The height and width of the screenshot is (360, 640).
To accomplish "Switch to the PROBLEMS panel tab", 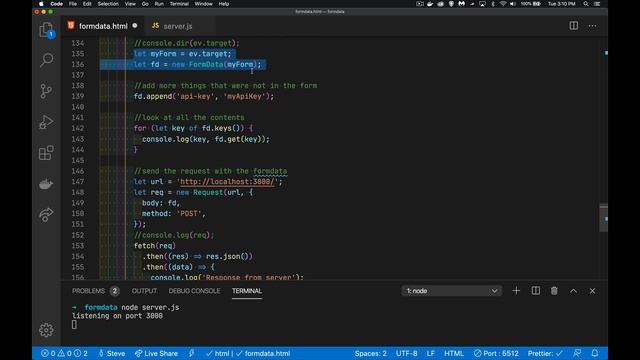I will [x=88, y=291].
